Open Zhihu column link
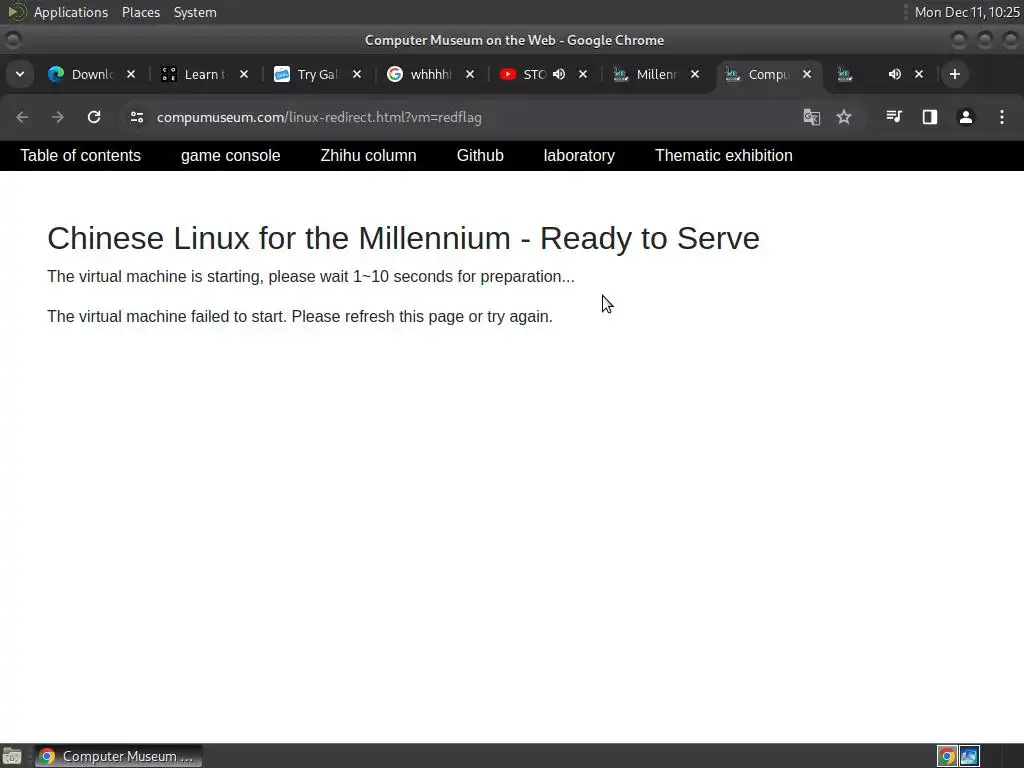 coord(368,155)
